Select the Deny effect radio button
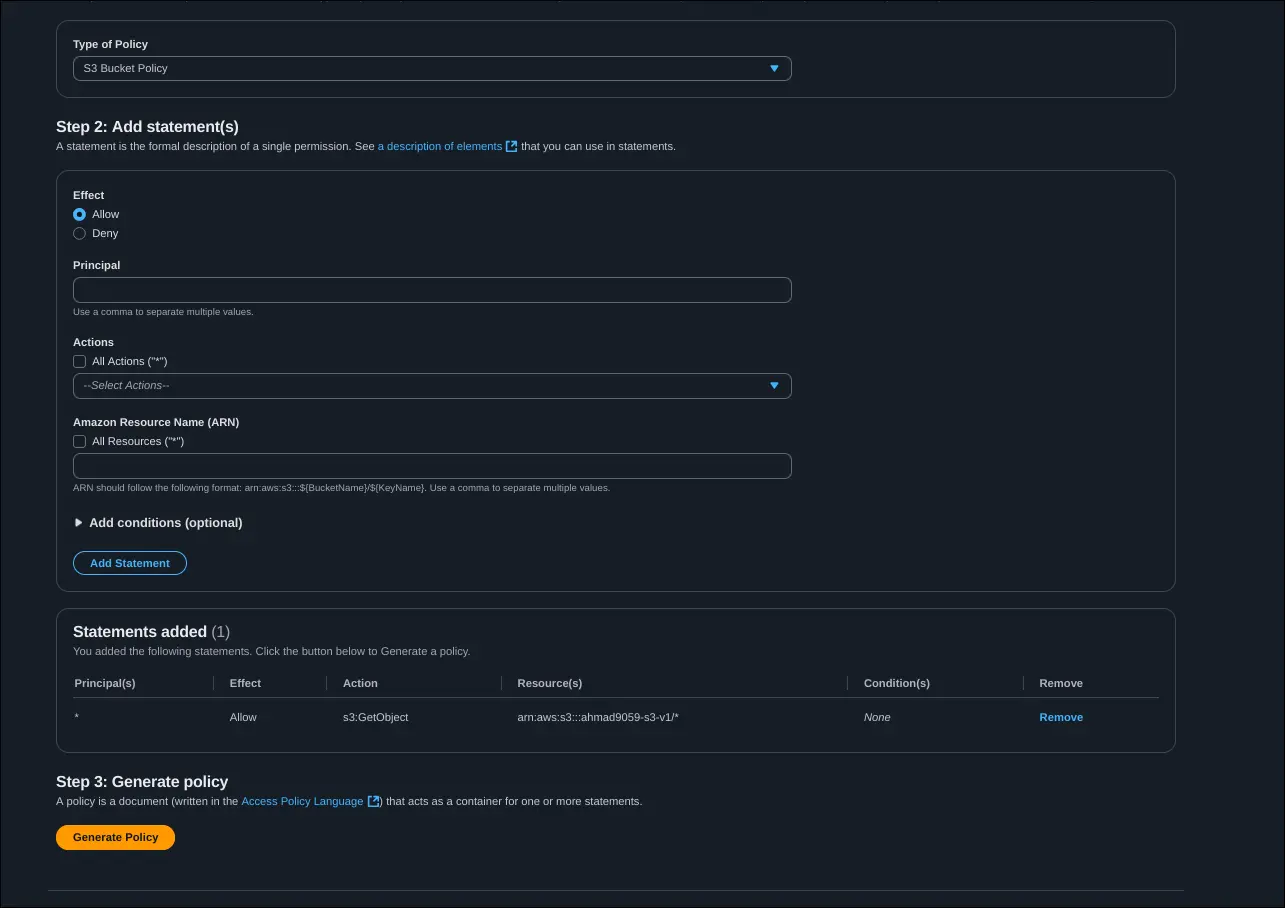Screen dimensions: 1285x908 click(x=80, y=233)
